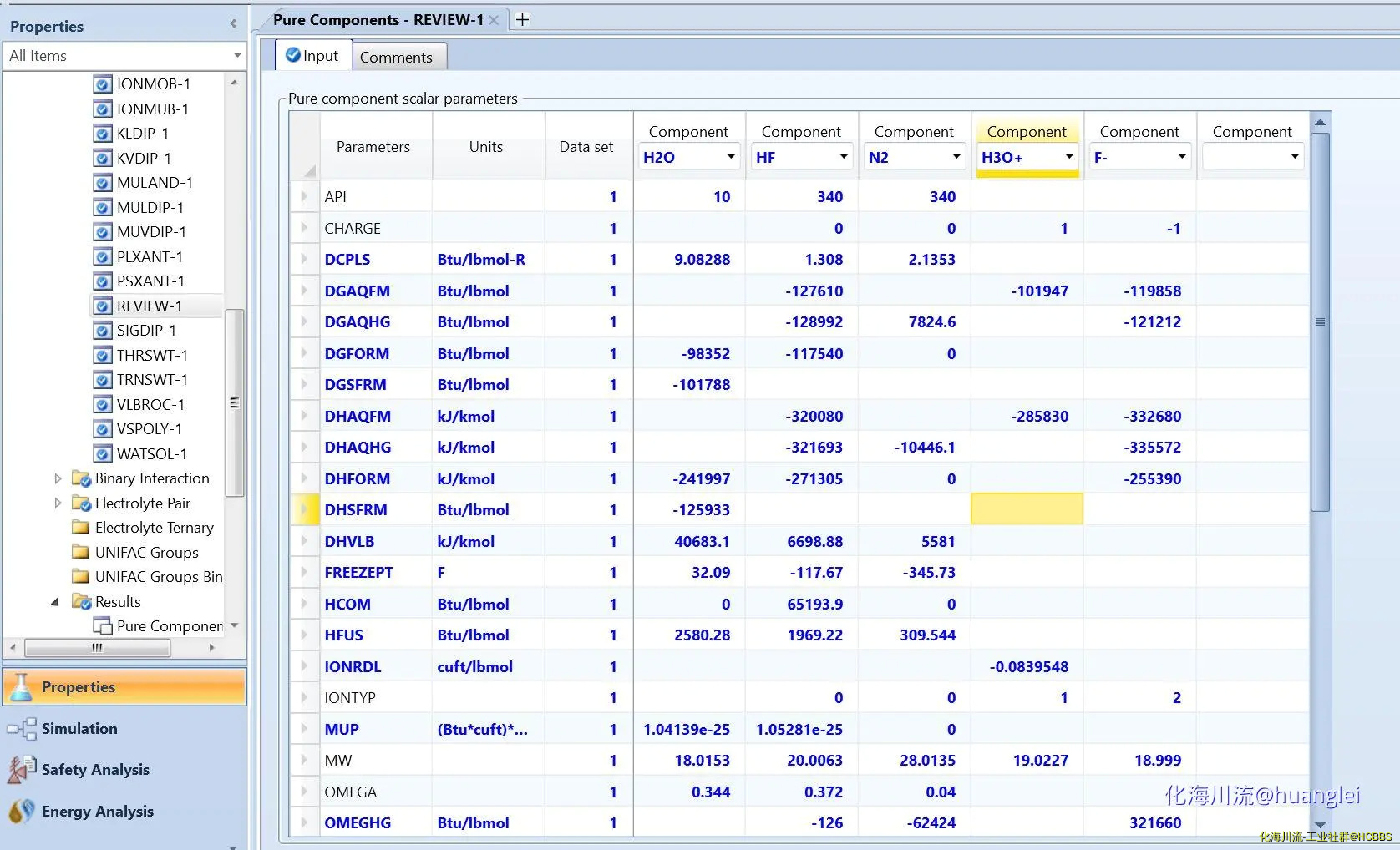Select the highlighted DHSFRM H3O+ cell
Screen dimensions: 1400x850
click(1027, 509)
